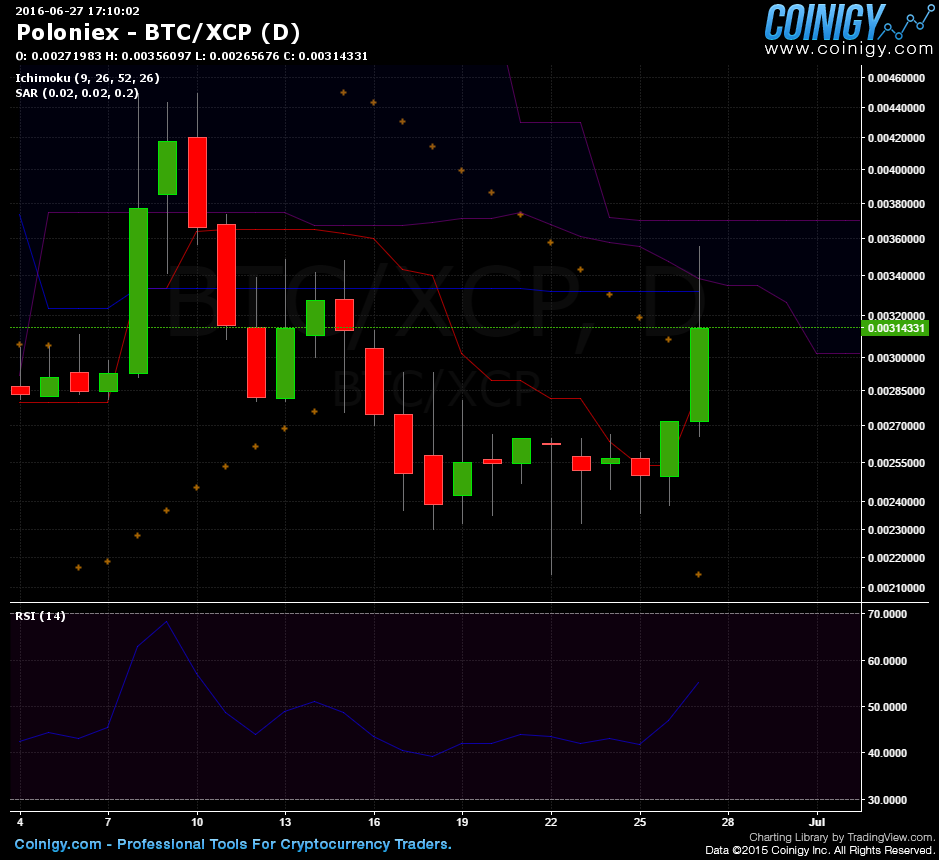
Task: Click the current price tag 0.00314331
Action: [x=896, y=328]
